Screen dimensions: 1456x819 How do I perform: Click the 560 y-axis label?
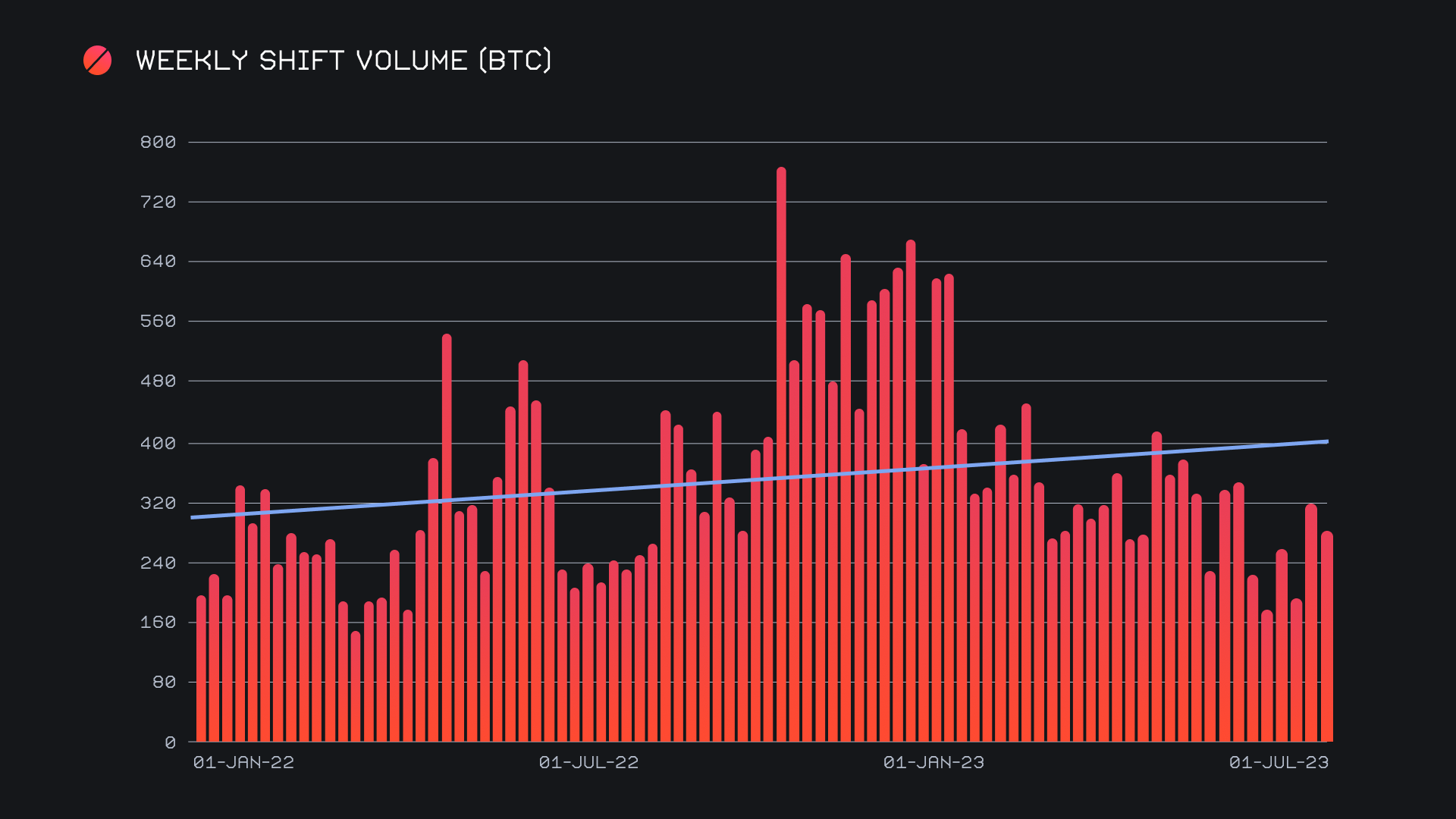[x=158, y=321]
